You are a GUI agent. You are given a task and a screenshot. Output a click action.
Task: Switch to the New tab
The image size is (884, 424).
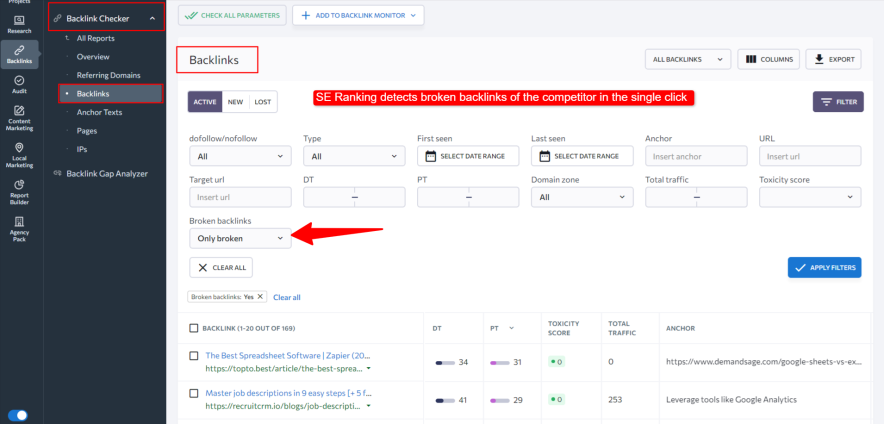[x=236, y=102]
